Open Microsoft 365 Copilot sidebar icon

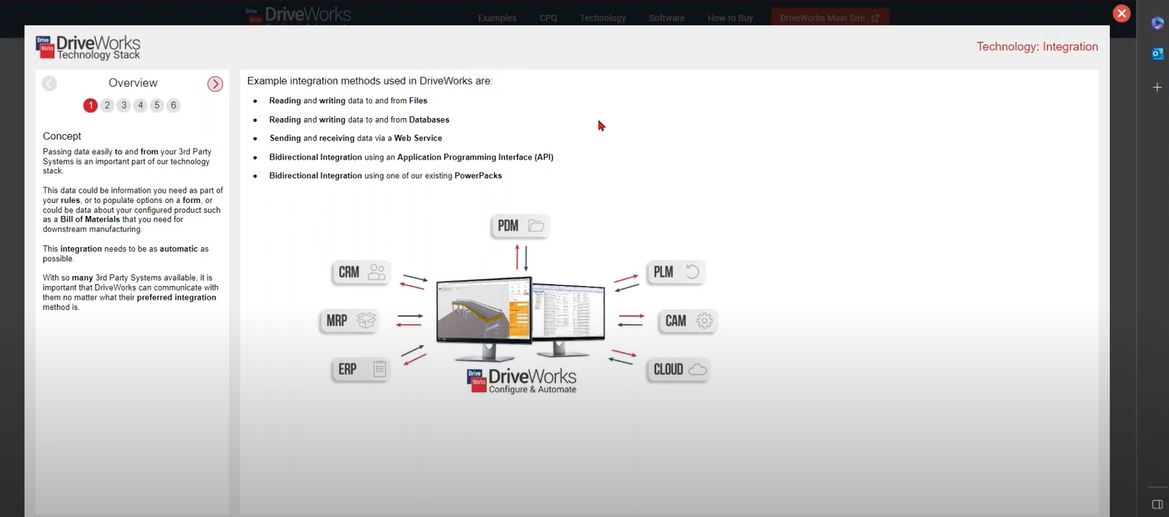(x=1157, y=23)
